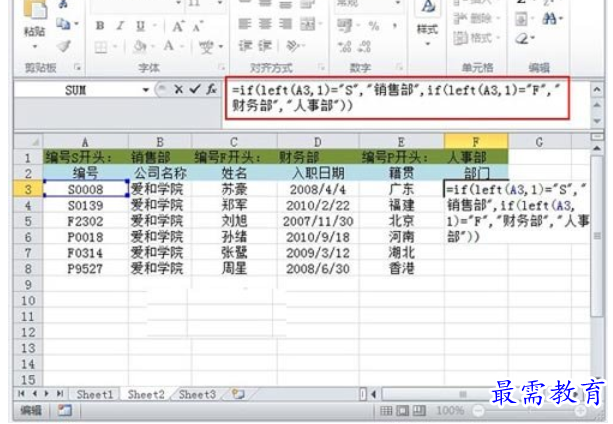Viewport: 613px width, 424px height.
Task: Click Increase Decimal icon
Action: point(344,47)
